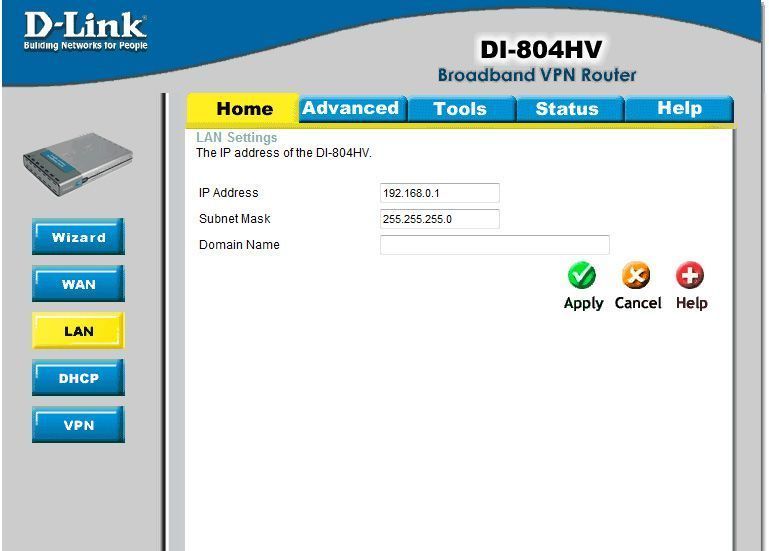
Task: Click the Cancel text label
Action: 638,303
